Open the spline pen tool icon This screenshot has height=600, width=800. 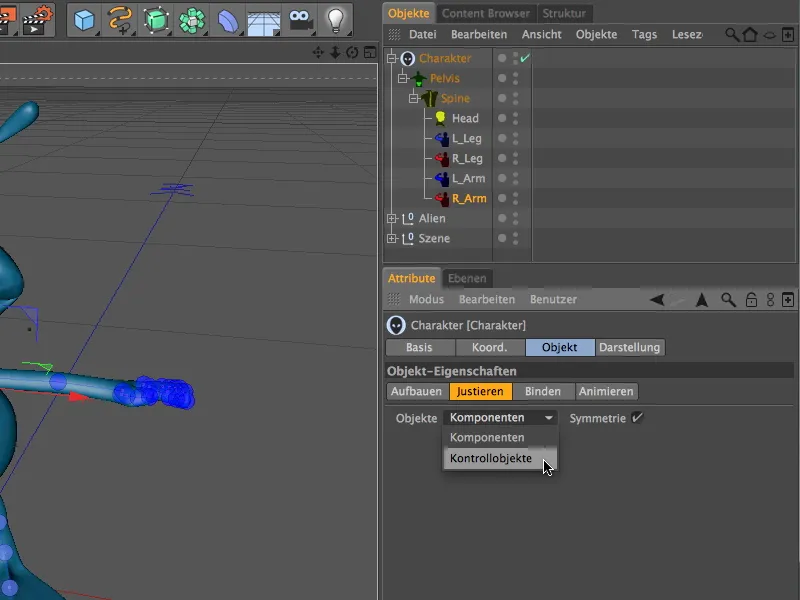120,20
